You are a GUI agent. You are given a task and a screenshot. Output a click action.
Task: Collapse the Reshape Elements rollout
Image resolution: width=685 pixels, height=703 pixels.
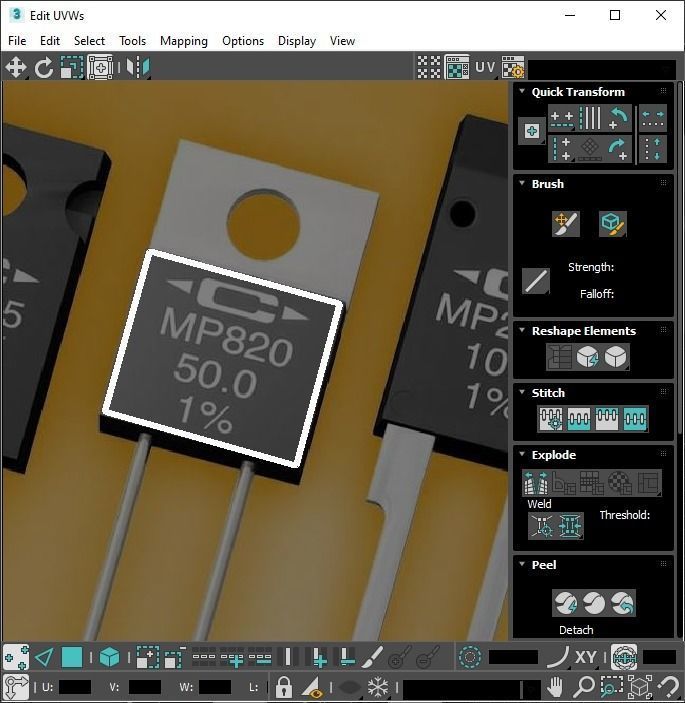pos(522,330)
